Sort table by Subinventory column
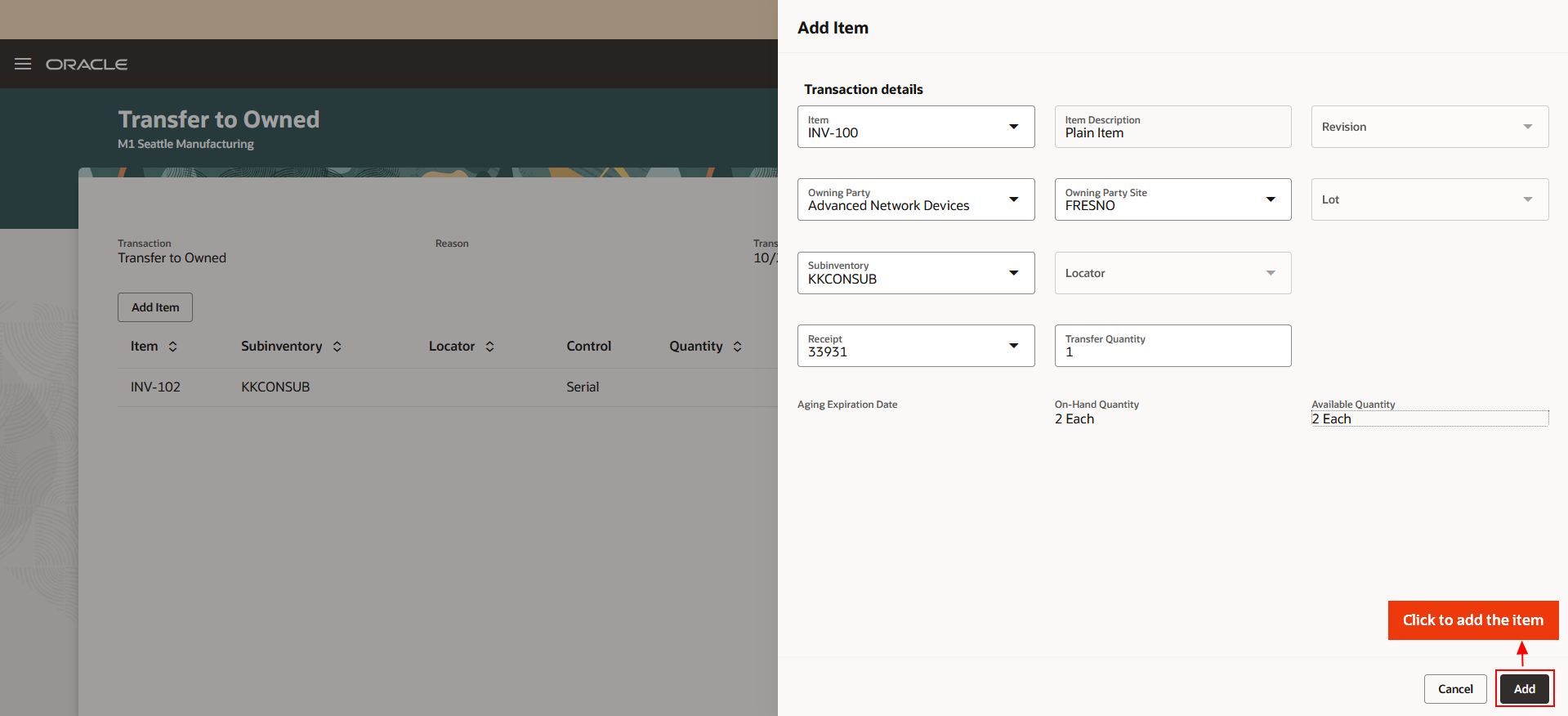 [x=337, y=347]
